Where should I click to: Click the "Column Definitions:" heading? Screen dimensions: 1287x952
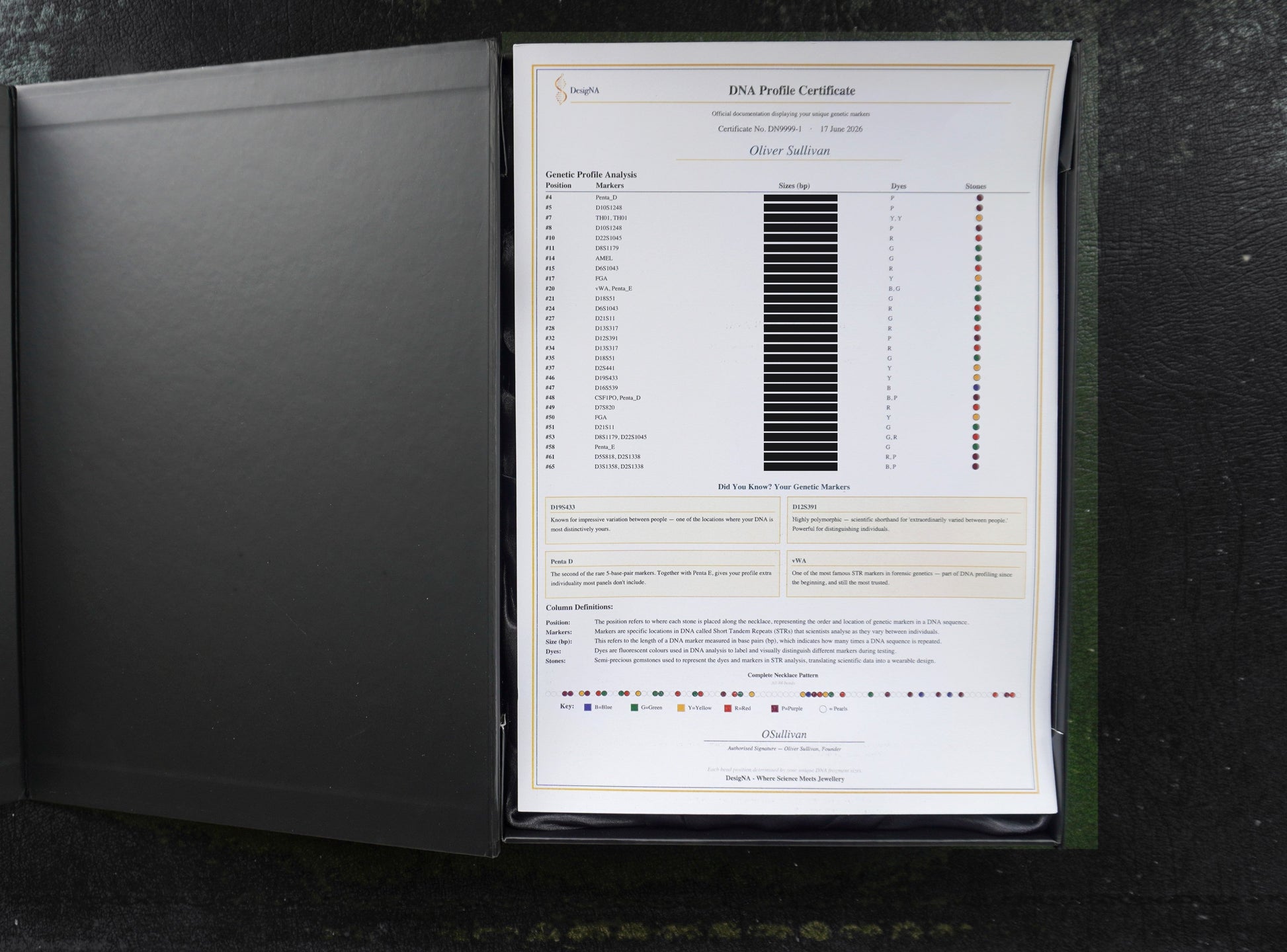pos(579,607)
